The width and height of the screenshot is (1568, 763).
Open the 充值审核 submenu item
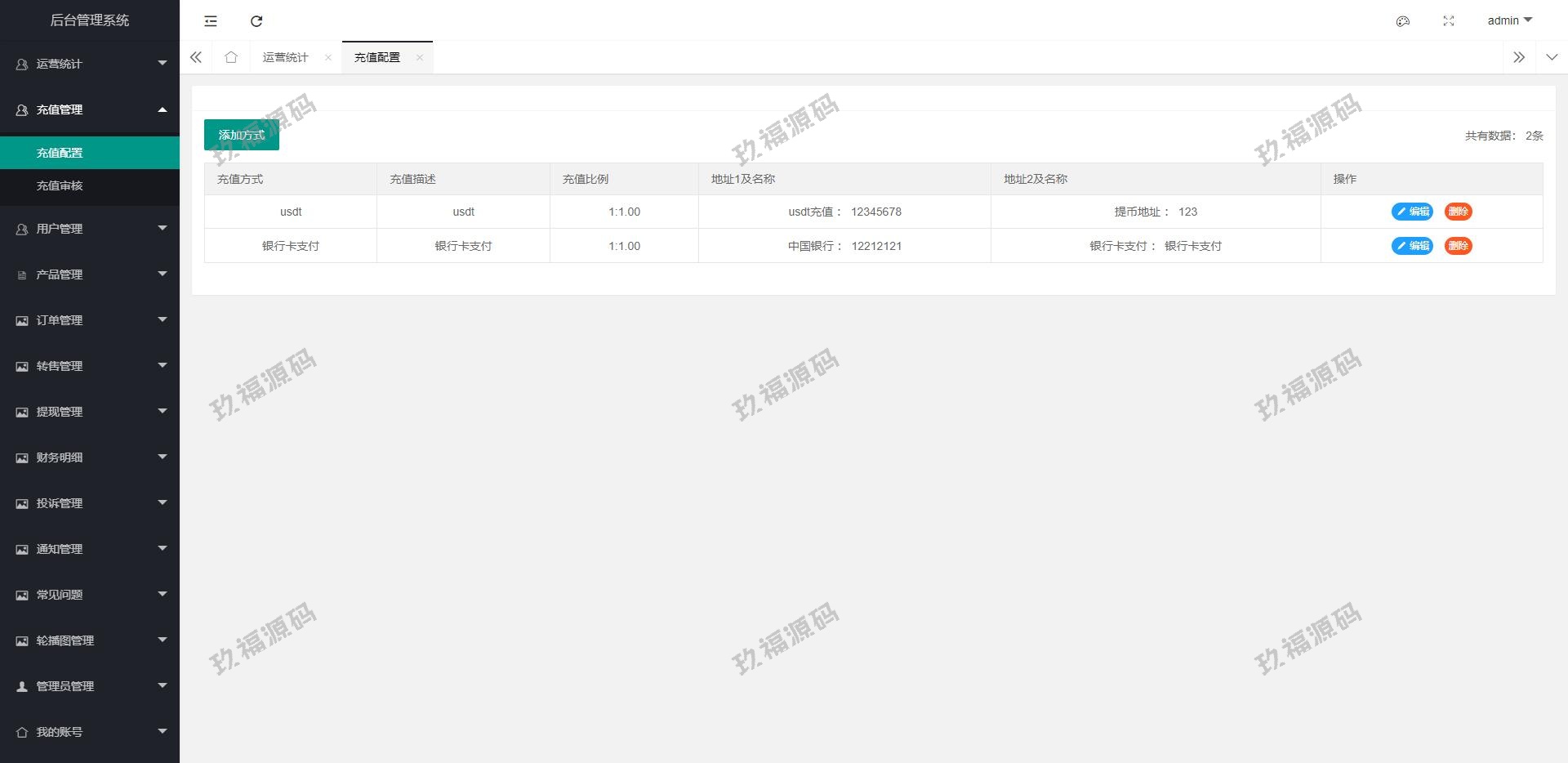(x=60, y=185)
